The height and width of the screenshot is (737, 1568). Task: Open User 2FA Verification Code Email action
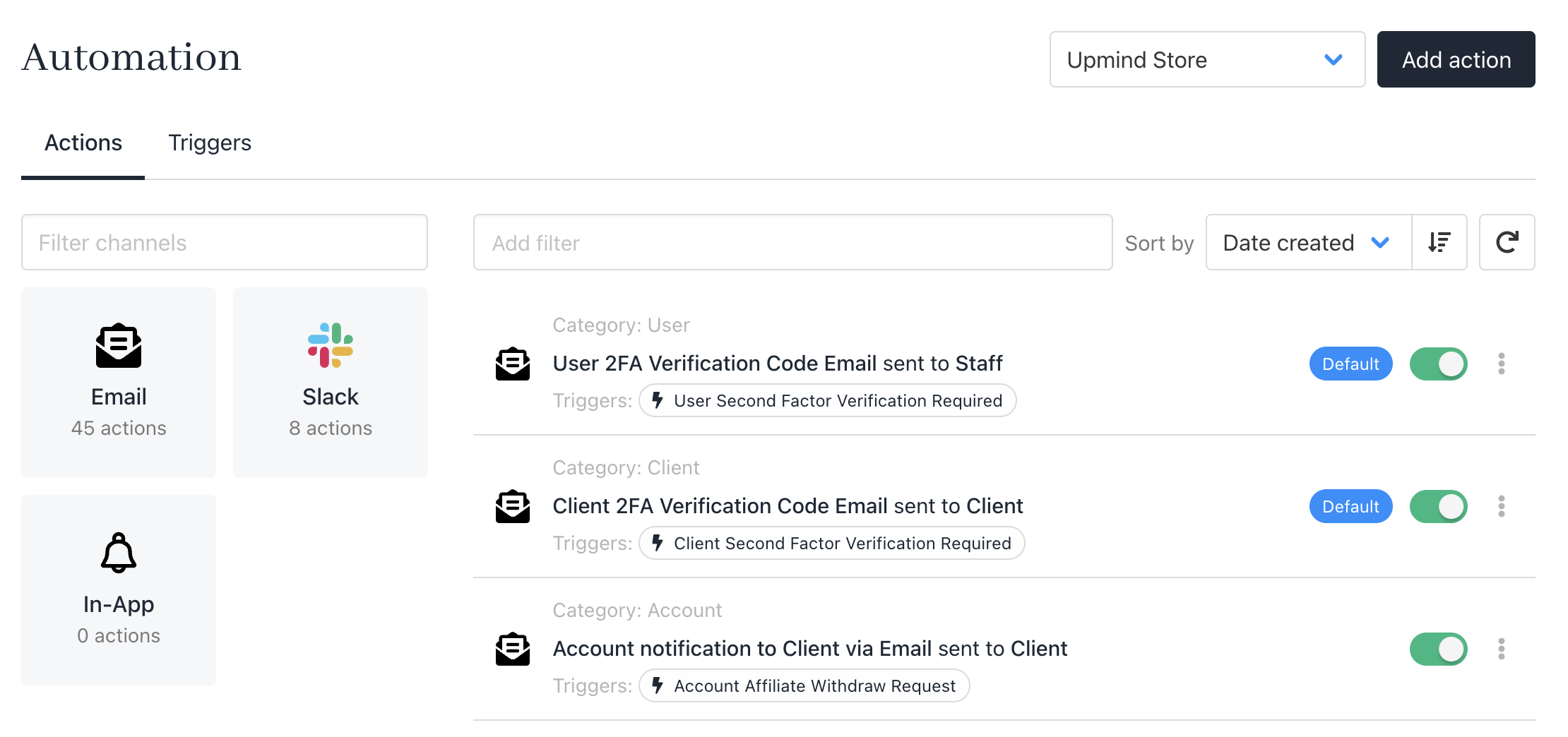pos(777,364)
